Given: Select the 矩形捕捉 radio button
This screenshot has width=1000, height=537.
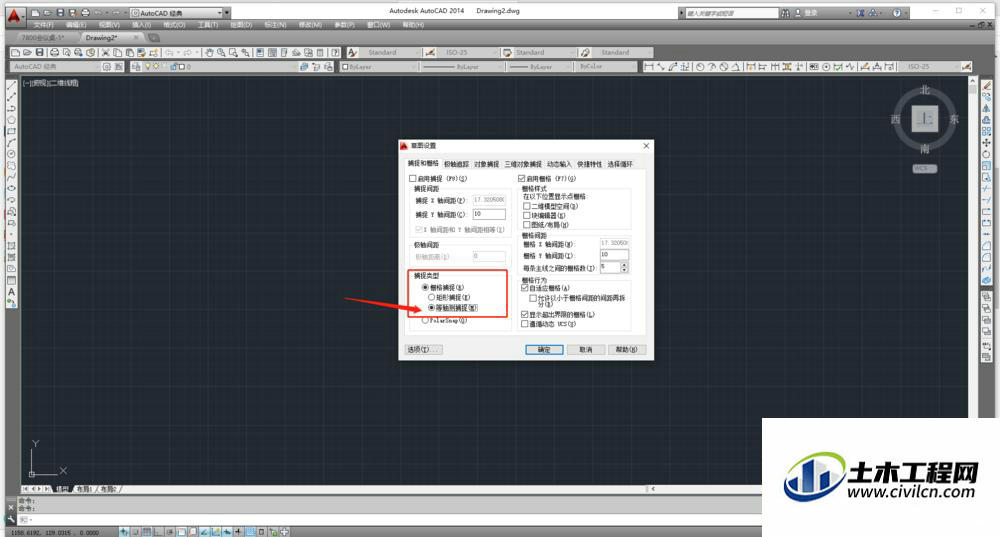Looking at the screenshot, I should tap(432, 297).
